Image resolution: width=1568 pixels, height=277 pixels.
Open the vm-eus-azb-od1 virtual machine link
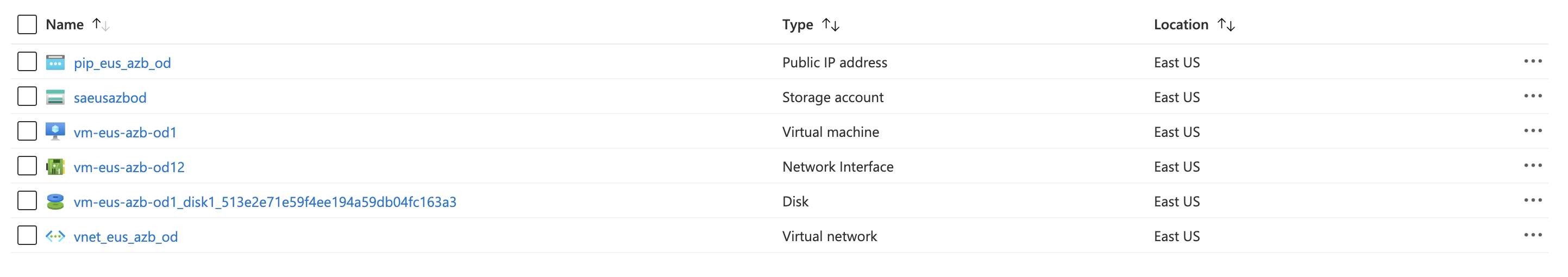[x=125, y=133]
